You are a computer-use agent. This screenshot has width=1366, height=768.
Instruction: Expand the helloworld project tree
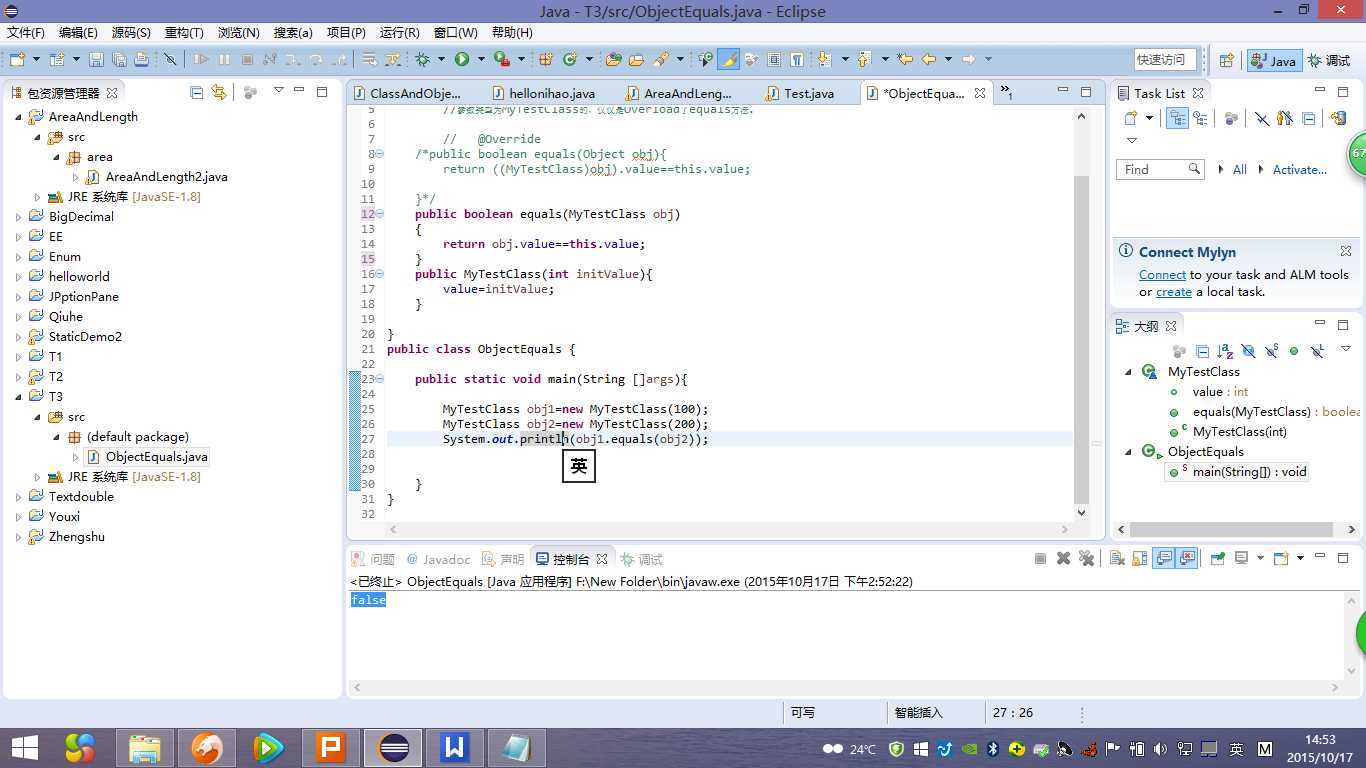[19, 276]
